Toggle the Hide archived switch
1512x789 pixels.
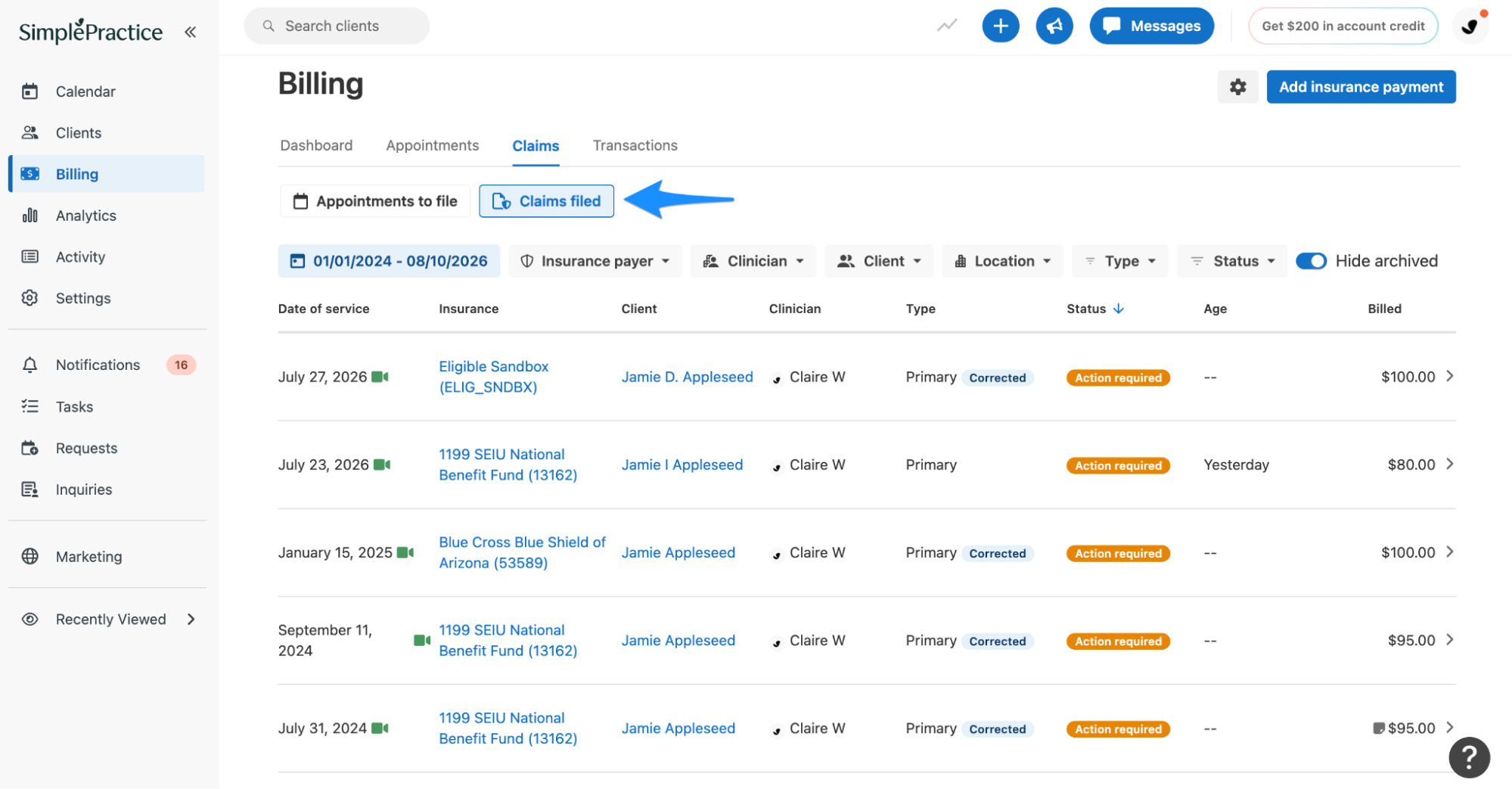(x=1311, y=261)
